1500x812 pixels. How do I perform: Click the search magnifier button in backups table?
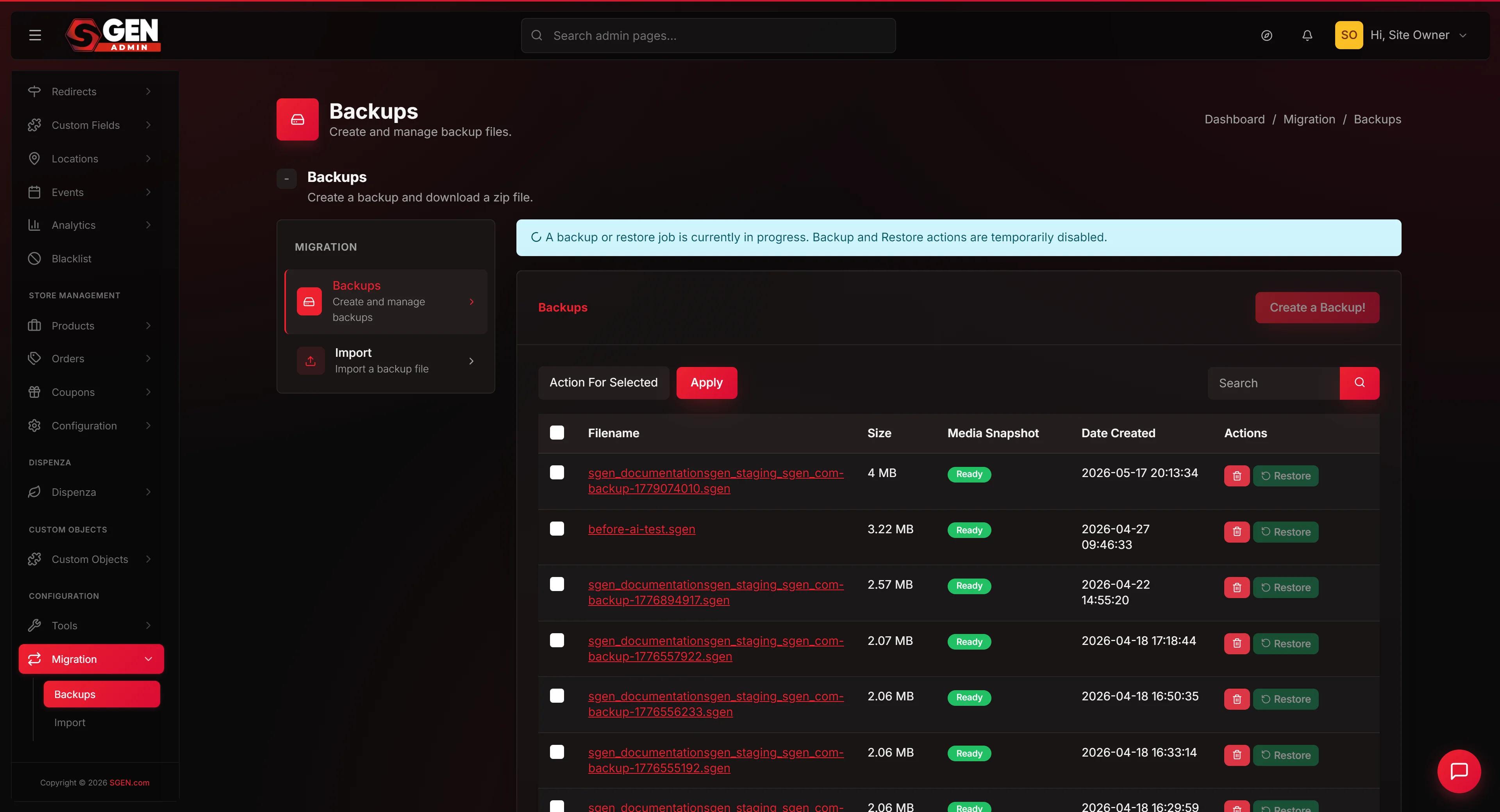tap(1360, 383)
